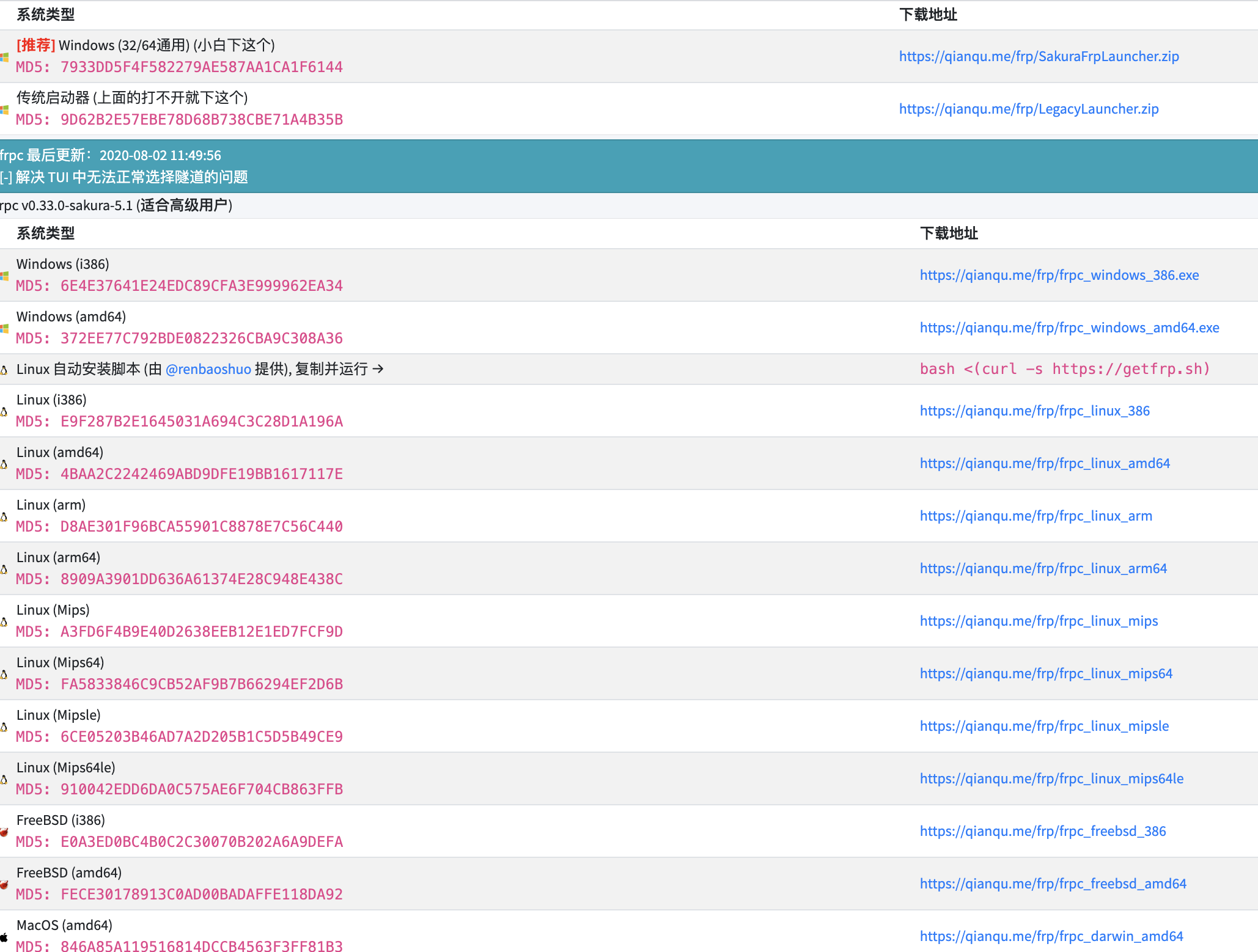
Task: Click the Apple icon beside MacOS (amd64)
Action: tap(4, 937)
